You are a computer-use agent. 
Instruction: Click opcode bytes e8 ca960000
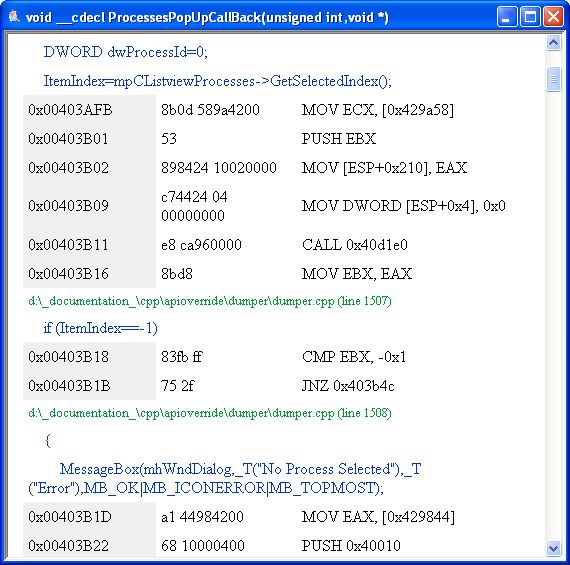pyautogui.click(x=201, y=245)
